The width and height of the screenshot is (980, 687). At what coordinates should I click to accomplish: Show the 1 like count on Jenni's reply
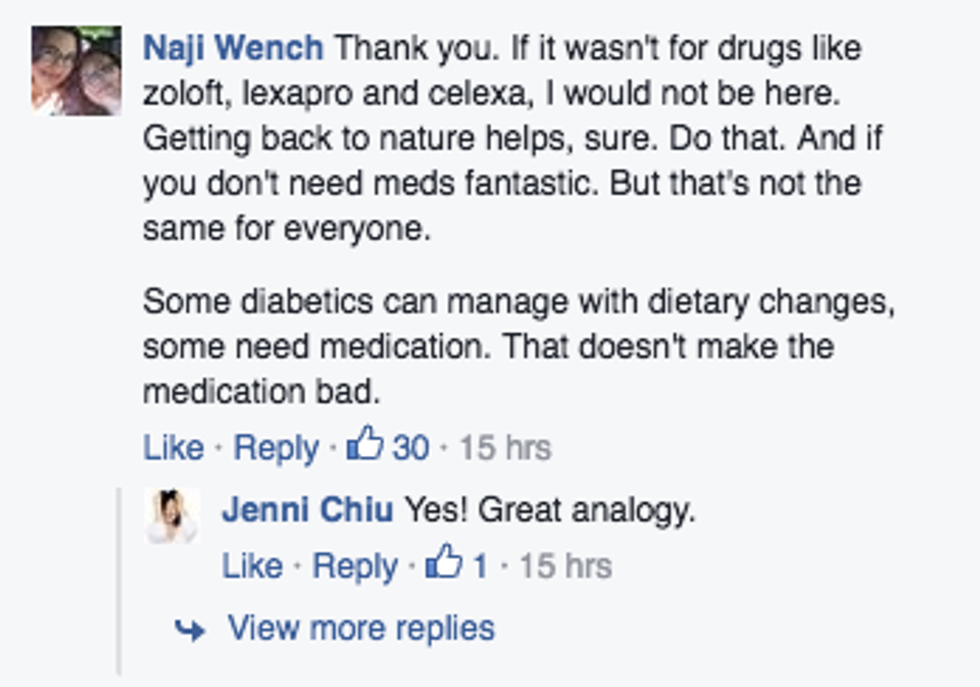[x=480, y=566]
